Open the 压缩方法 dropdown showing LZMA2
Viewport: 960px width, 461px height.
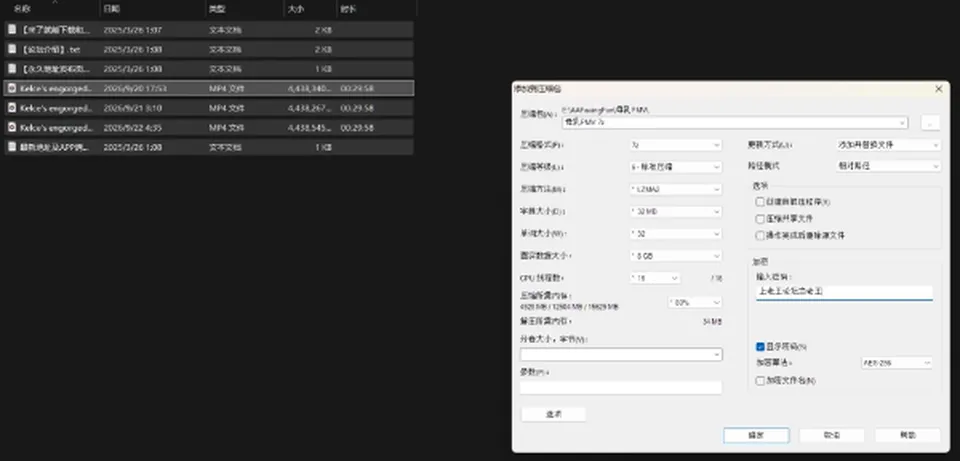[x=676, y=189]
